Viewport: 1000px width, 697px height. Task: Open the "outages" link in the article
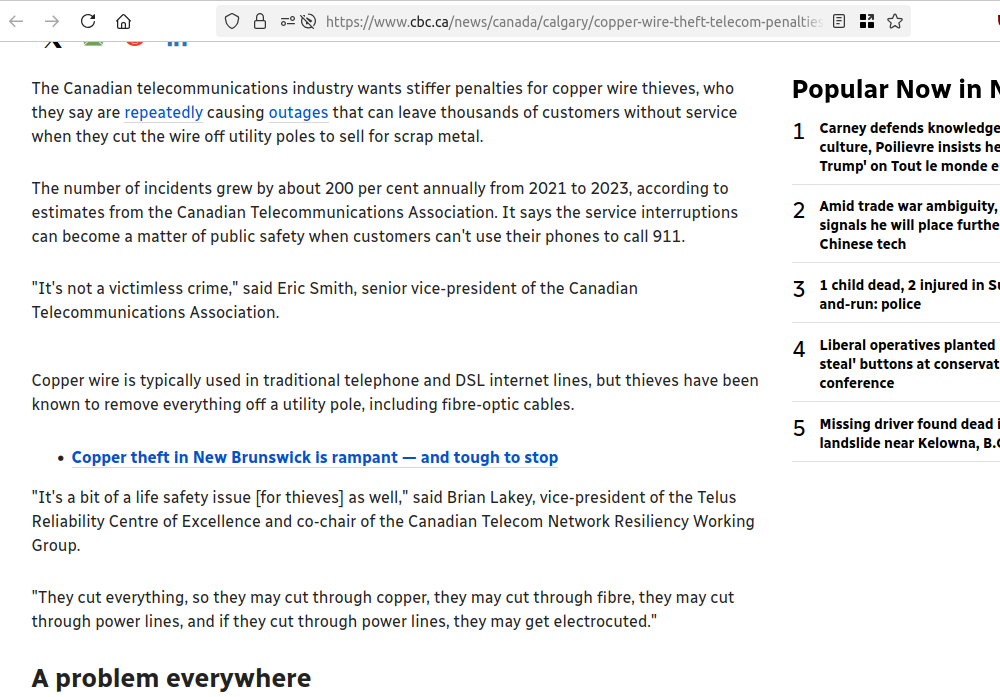pos(298,112)
